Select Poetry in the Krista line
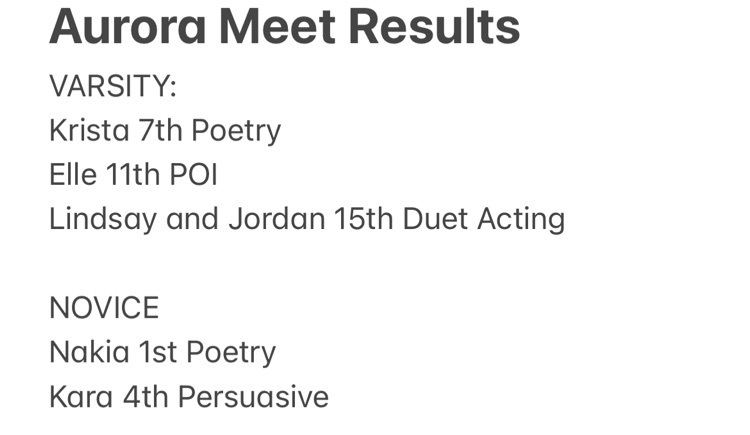 click(236, 131)
